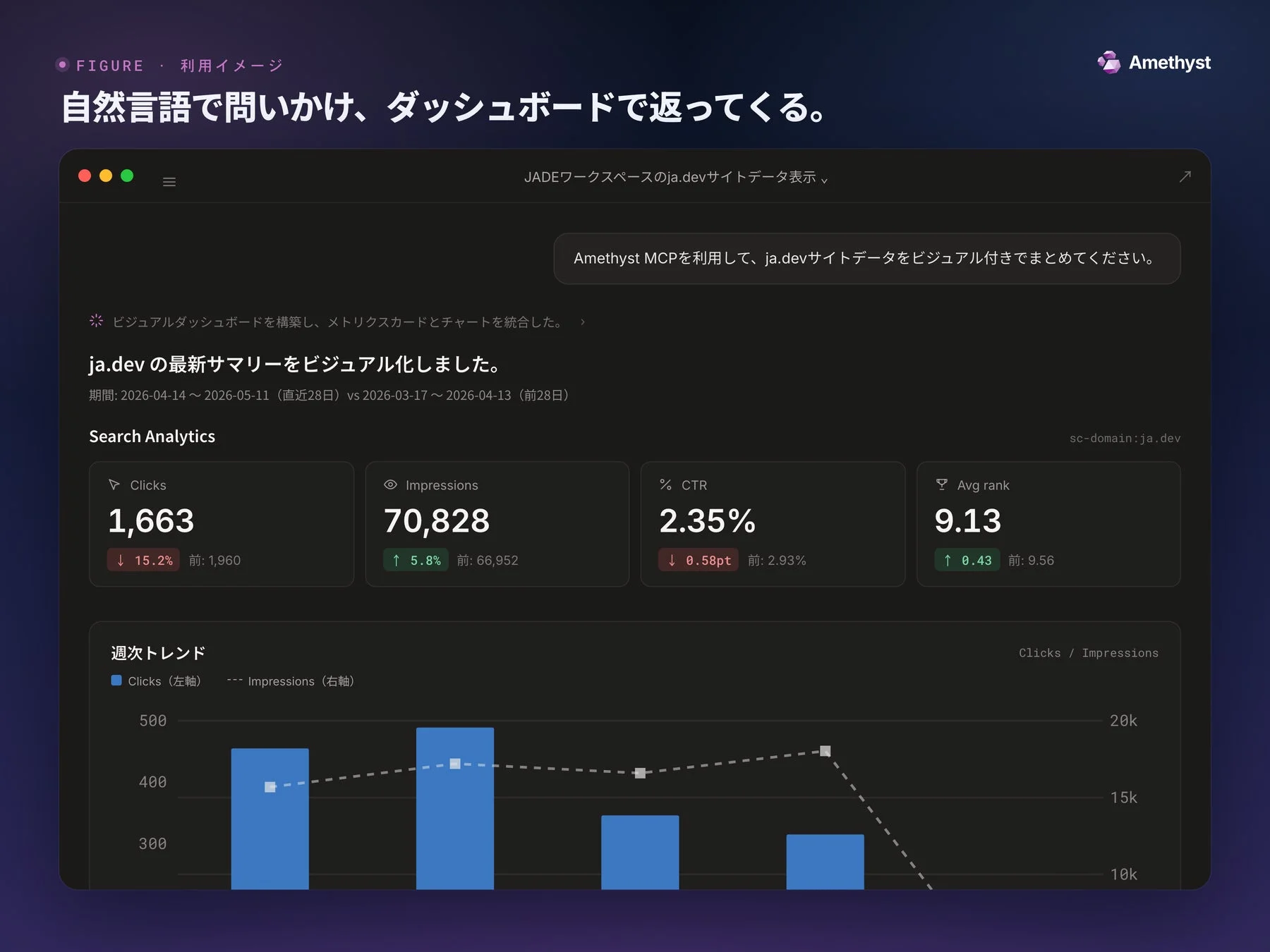The width and height of the screenshot is (1270, 952).
Task: Click the Avg rank trophy icon
Action: tap(941, 484)
